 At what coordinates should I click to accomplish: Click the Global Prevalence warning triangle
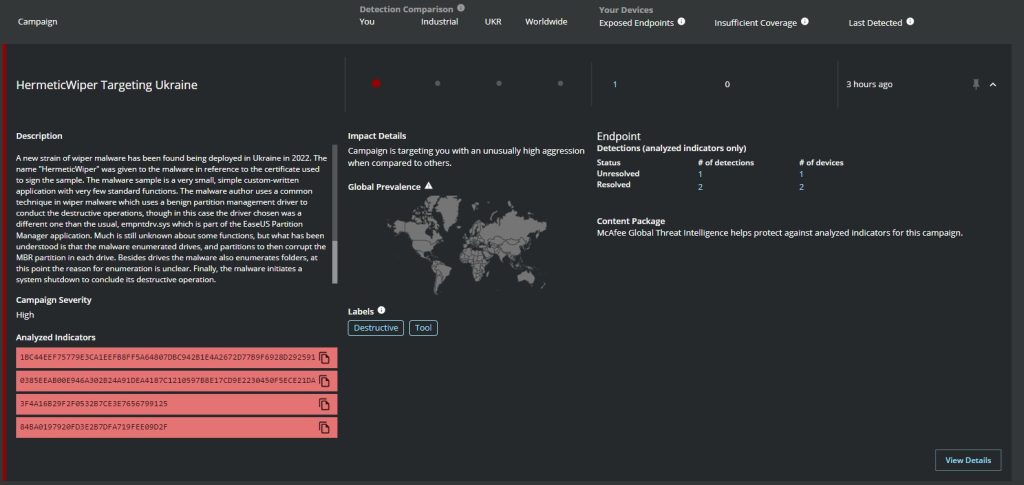tap(429, 186)
